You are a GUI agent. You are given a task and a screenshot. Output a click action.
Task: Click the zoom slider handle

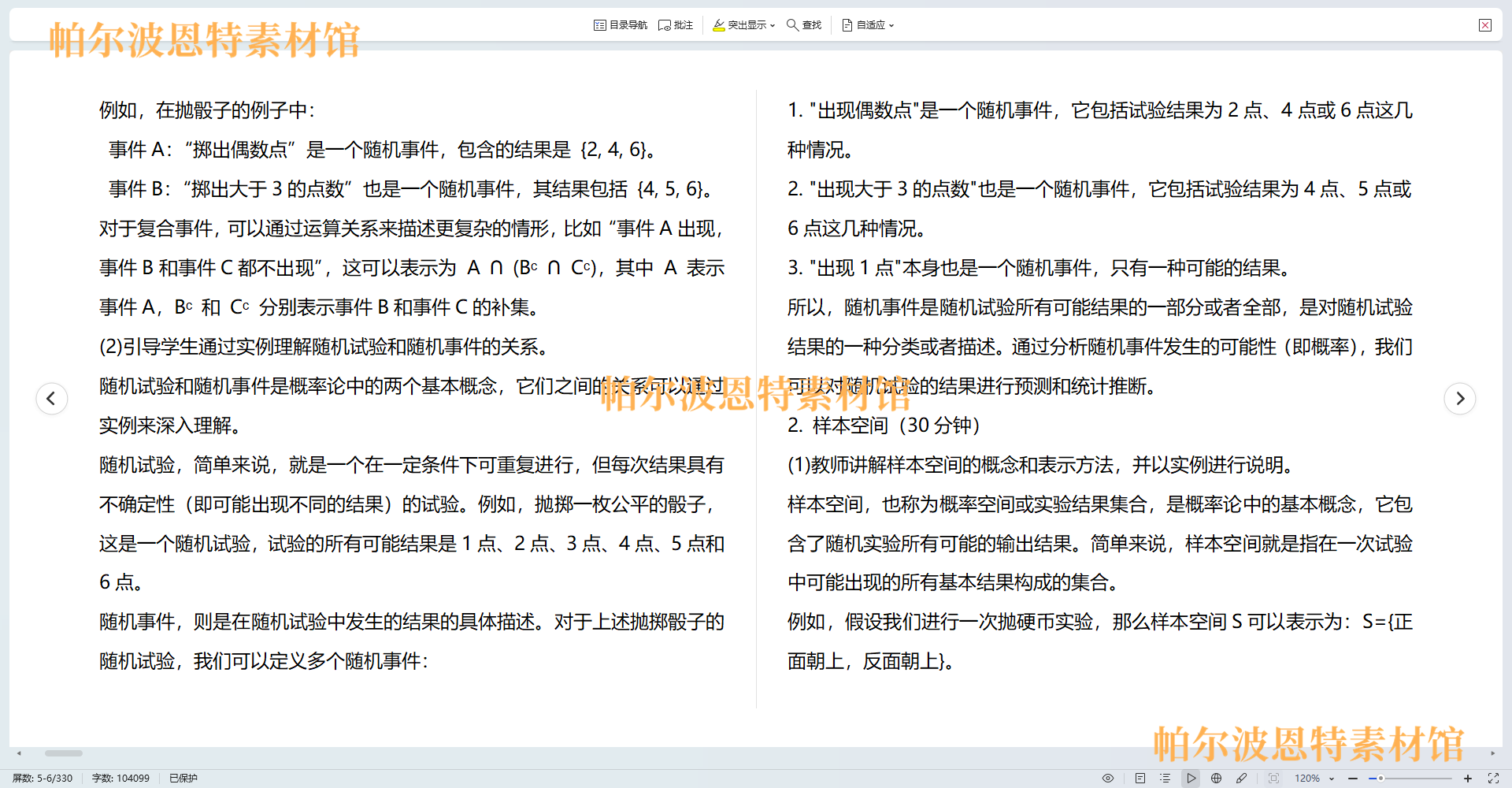click(x=1380, y=779)
